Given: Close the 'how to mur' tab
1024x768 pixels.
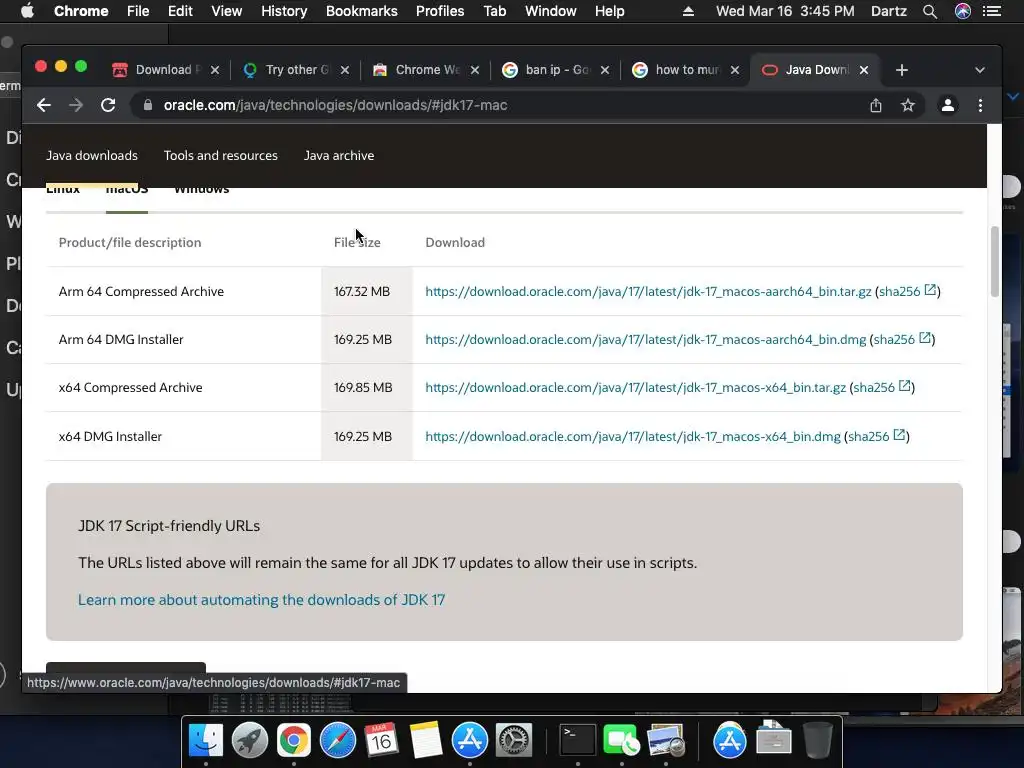Looking at the screenshot, I should click(x=735, y=70).
